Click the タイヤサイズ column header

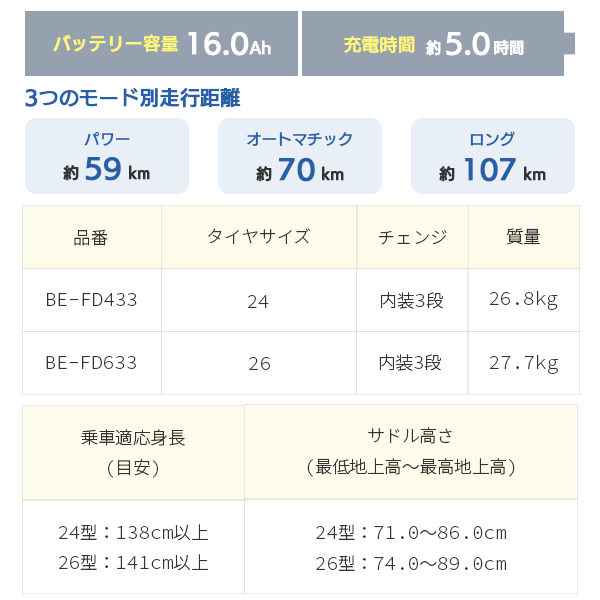(x=259, y=237)
